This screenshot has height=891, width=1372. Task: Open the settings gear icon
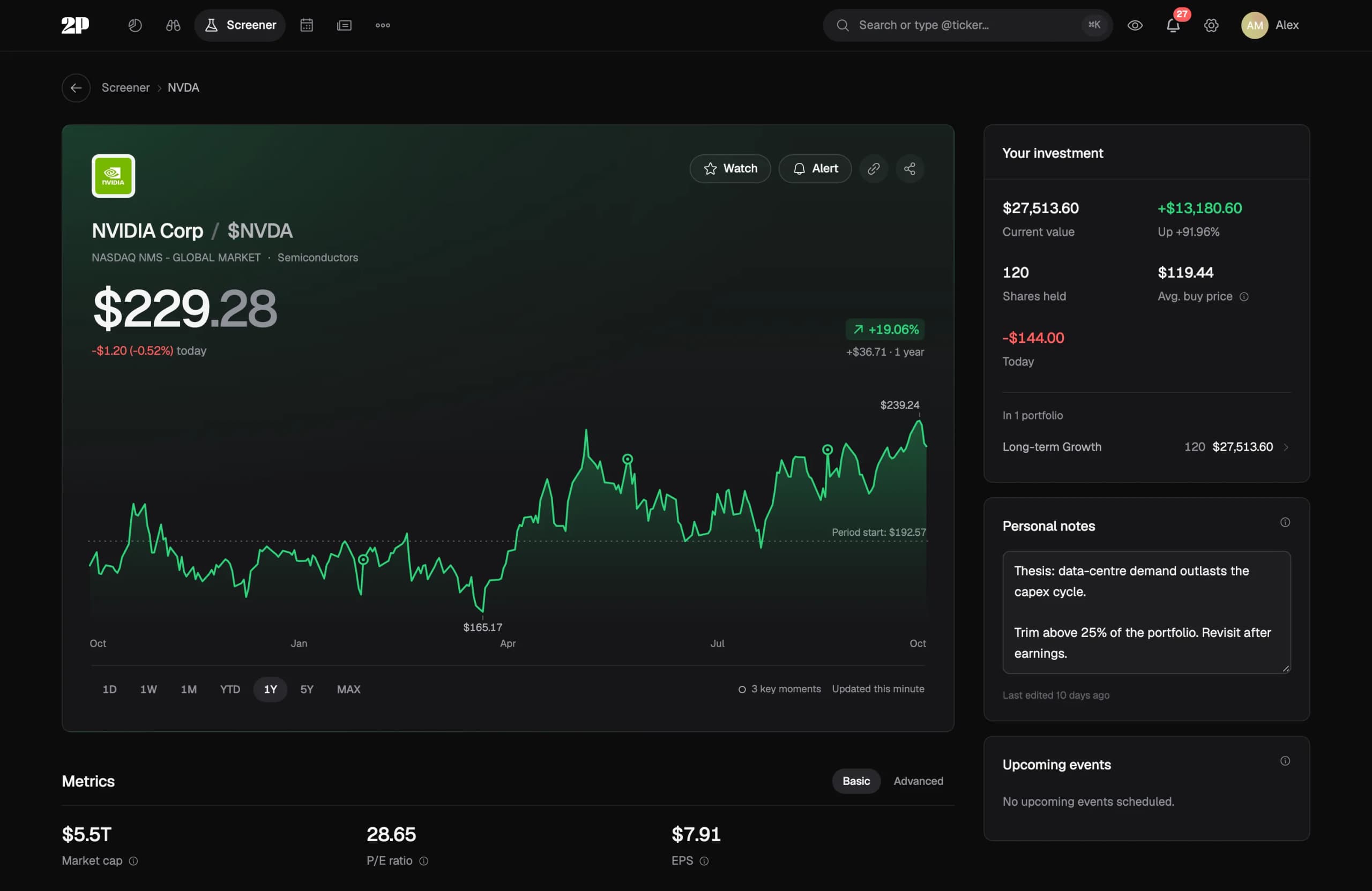(1211, 25)
